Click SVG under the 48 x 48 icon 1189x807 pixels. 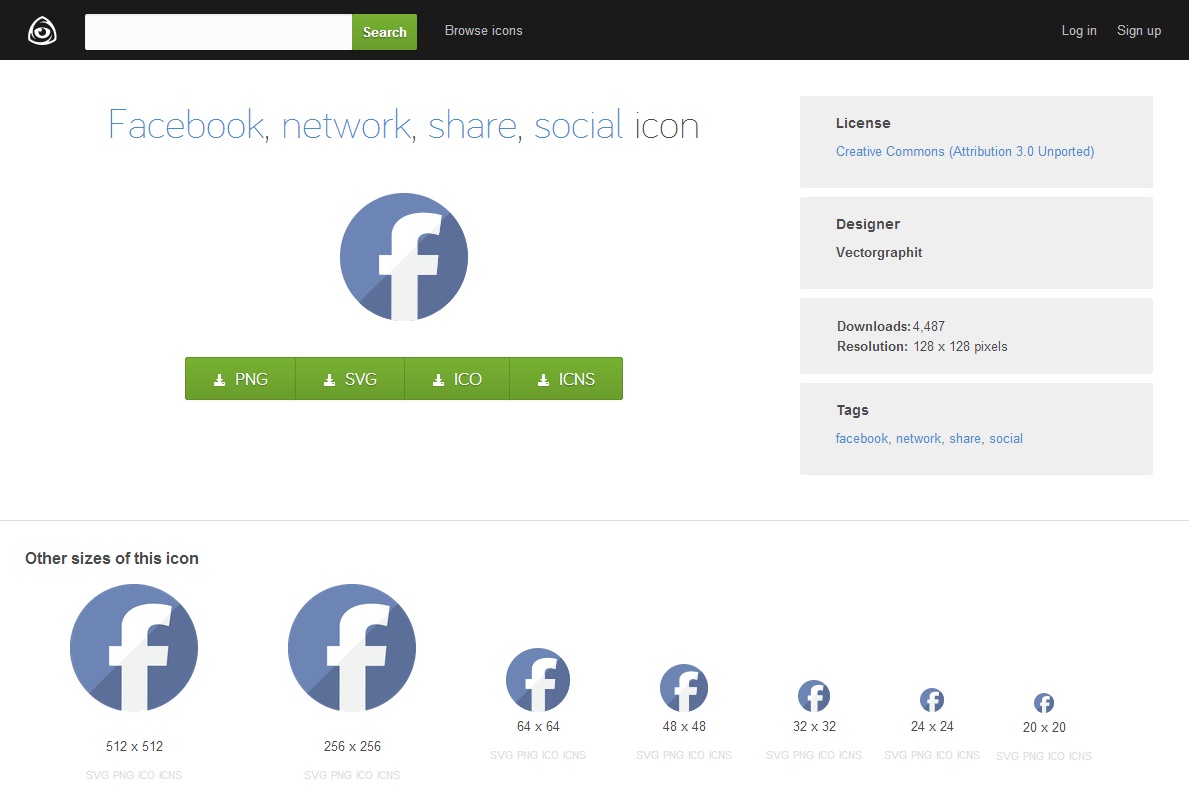(x=648, y=755)
